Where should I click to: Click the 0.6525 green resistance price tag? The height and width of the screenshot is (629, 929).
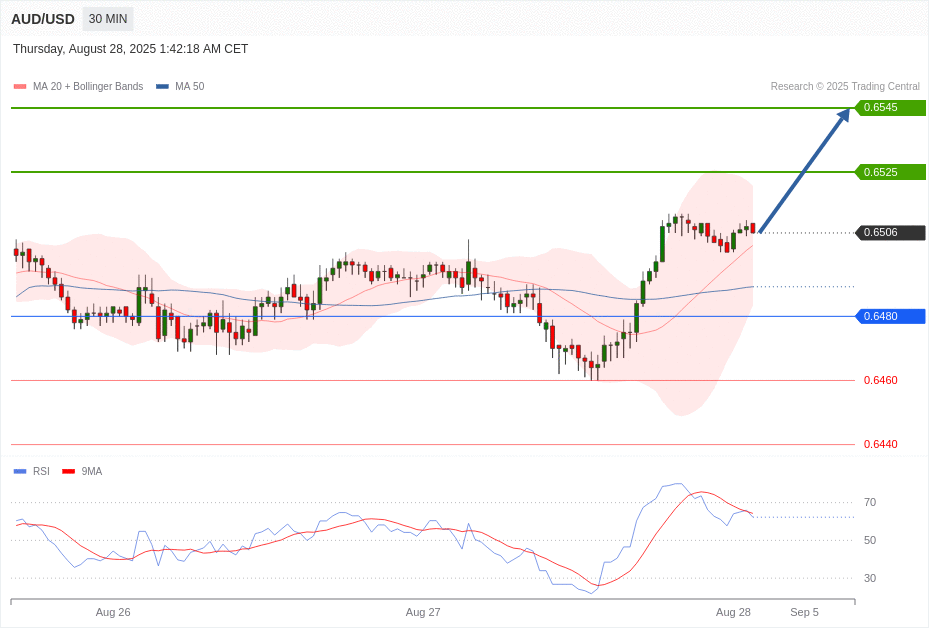tap(890, 172)
